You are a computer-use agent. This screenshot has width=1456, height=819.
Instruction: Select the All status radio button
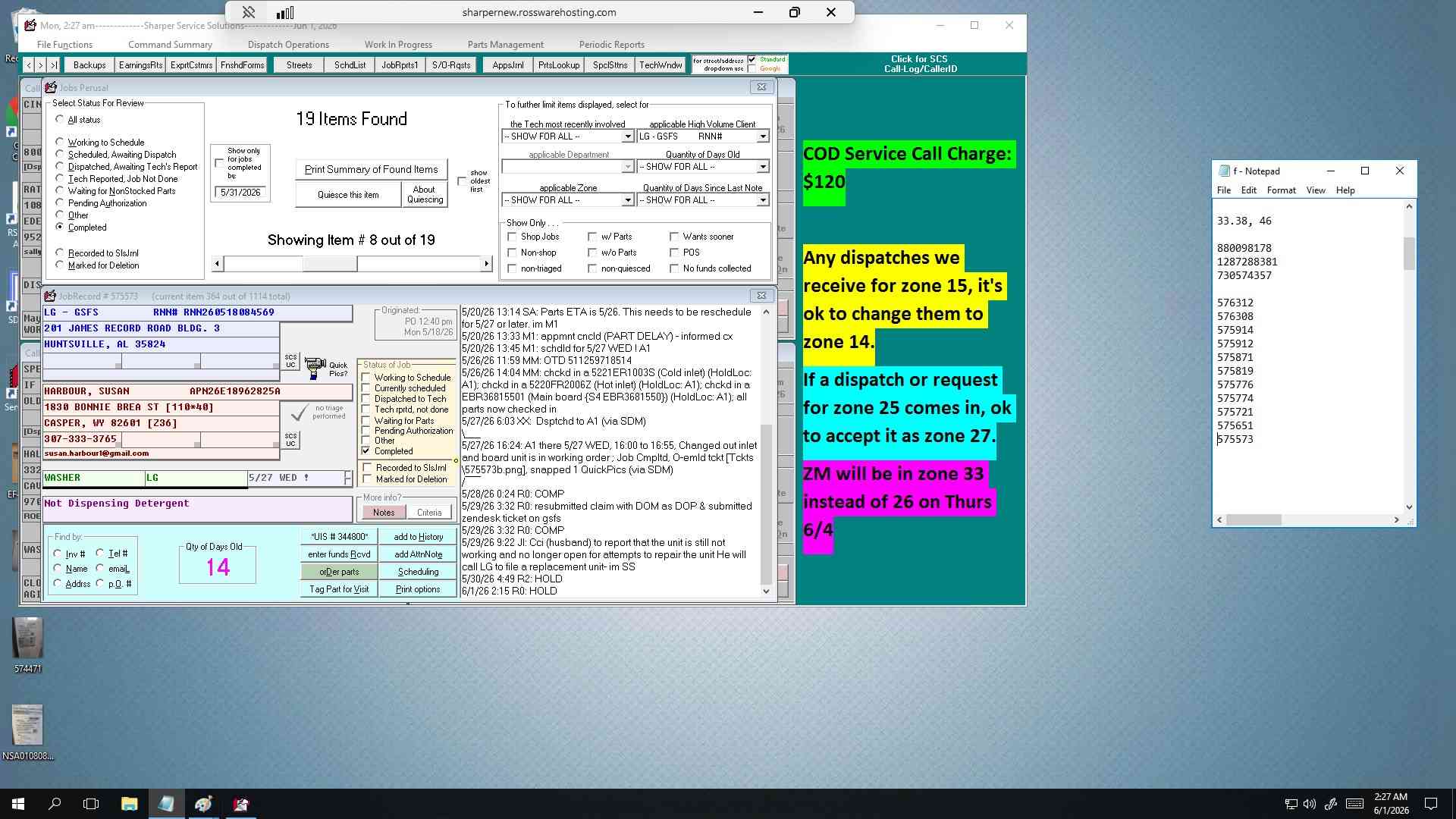(60, 119)
